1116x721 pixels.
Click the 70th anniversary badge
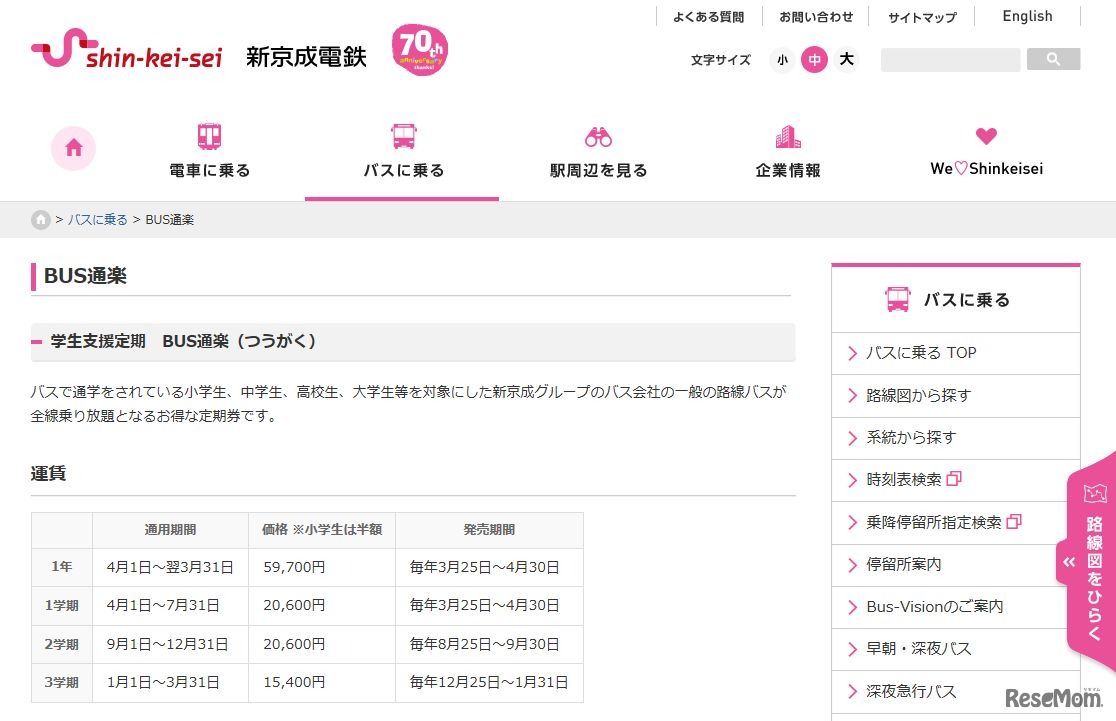tap(419, 50)
